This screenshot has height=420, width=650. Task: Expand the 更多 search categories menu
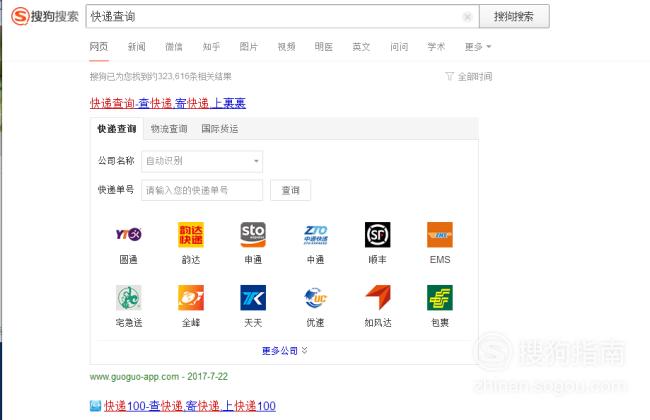[x=478, y=46]
